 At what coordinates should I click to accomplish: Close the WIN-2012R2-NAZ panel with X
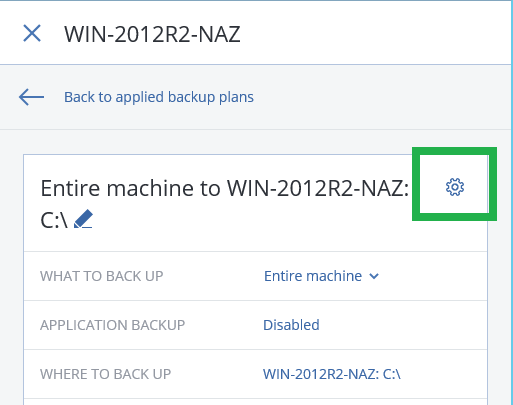[32, 33]
